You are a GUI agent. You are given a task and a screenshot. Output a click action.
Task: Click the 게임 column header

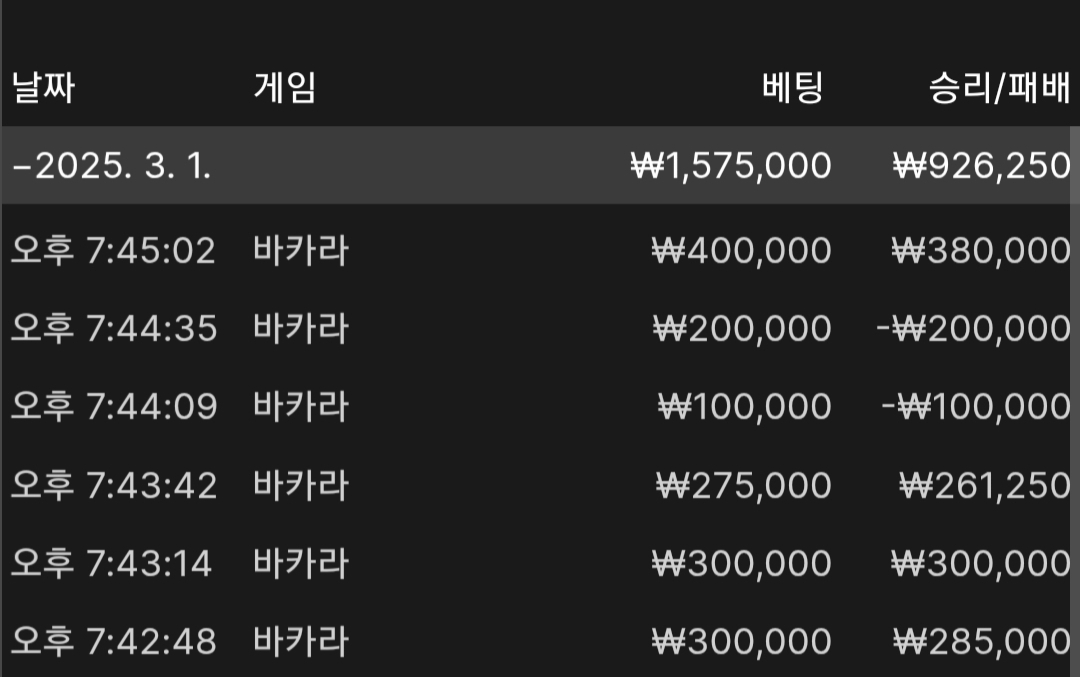(x=284, y=87)
